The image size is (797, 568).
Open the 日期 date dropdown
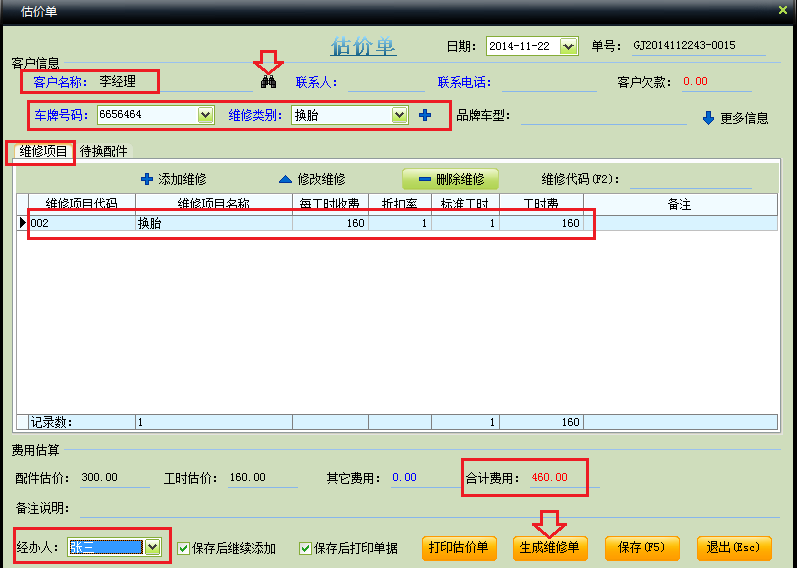click(568, 46)
